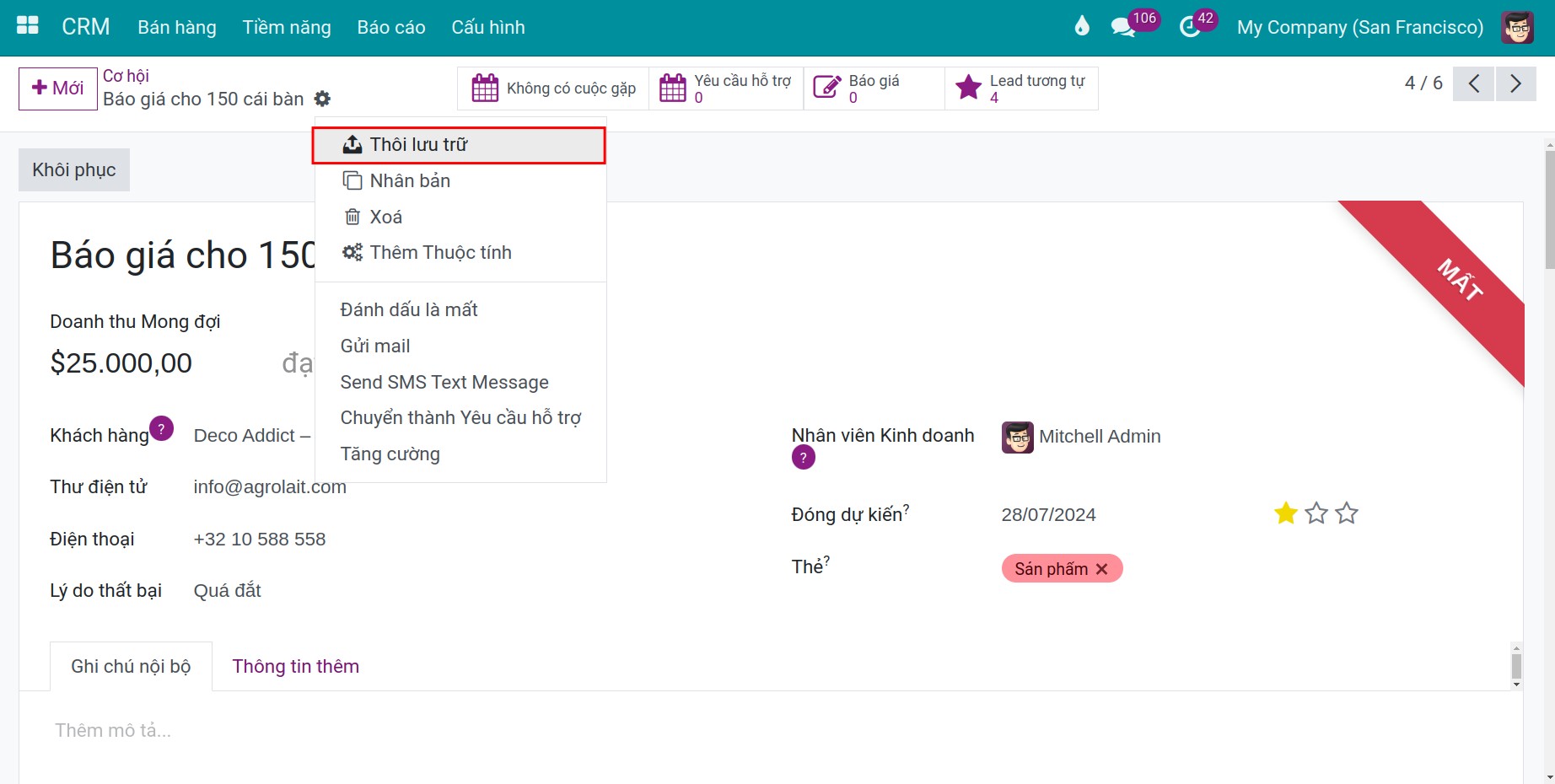Open Yêu cầu hỗ trợ stat button

coord(726,89)
